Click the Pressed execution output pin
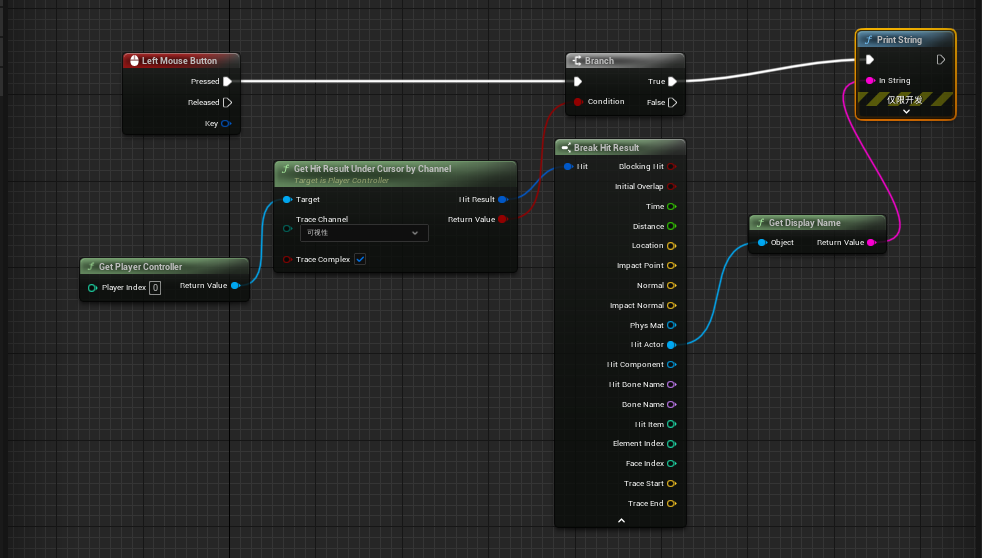Viewport: 982px width, 558px height. (x=227, y=82)
